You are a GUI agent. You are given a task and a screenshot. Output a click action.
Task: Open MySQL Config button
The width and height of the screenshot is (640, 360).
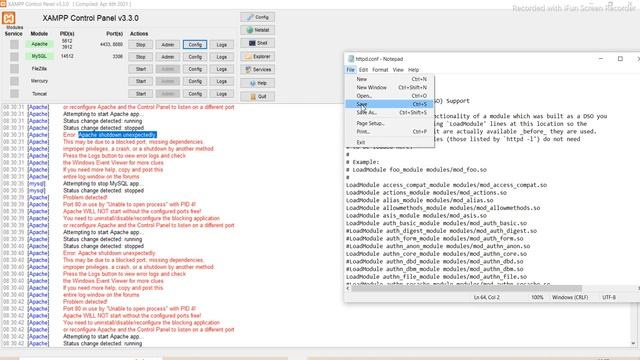tap(195, 57)
